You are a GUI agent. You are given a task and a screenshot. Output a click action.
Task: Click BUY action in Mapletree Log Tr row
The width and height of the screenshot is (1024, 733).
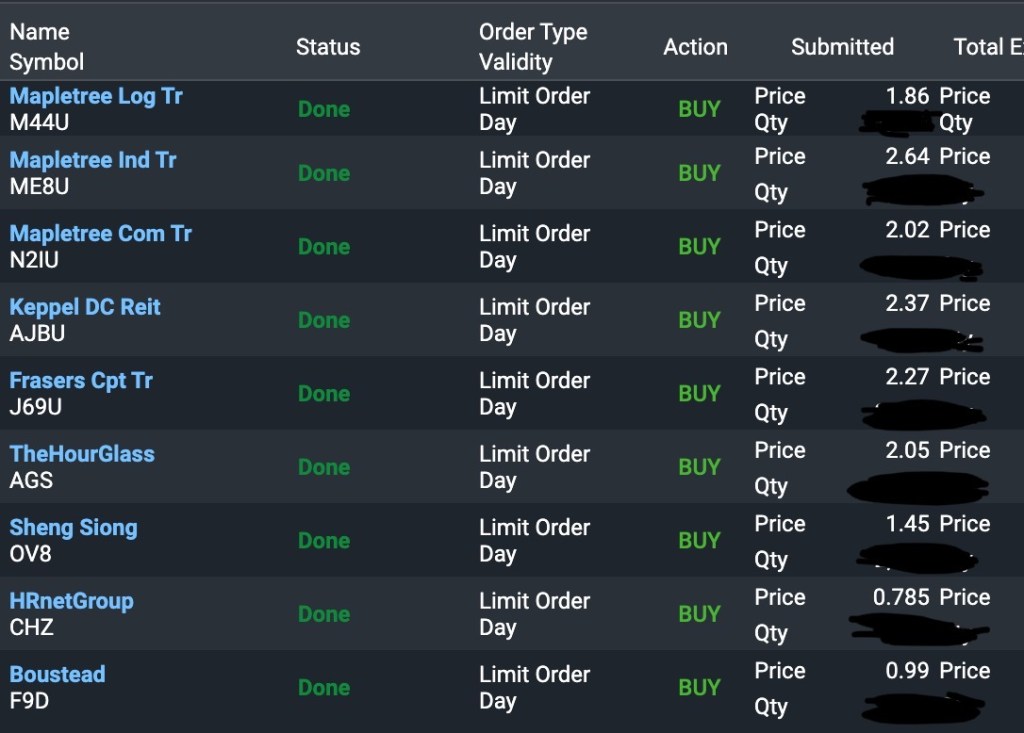(699, 110)
